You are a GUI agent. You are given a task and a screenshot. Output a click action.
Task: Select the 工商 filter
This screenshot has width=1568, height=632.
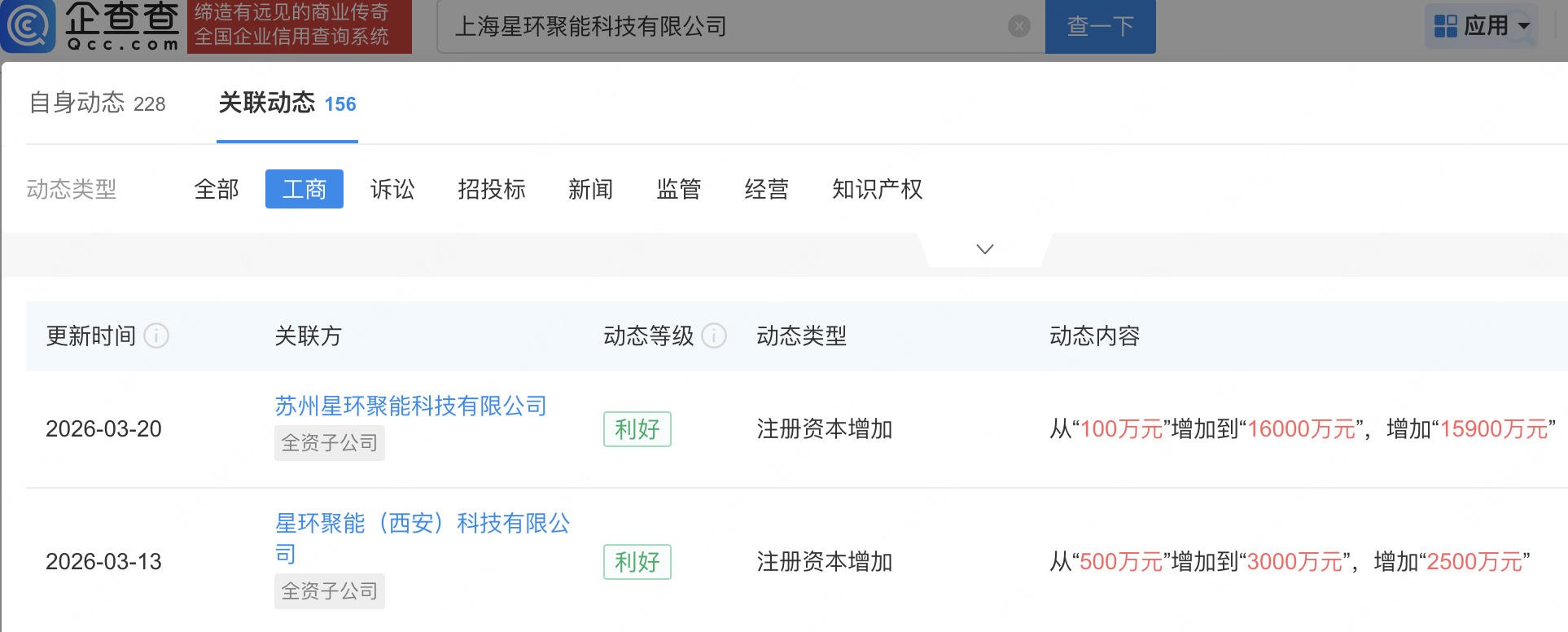(x=304, y=189)
